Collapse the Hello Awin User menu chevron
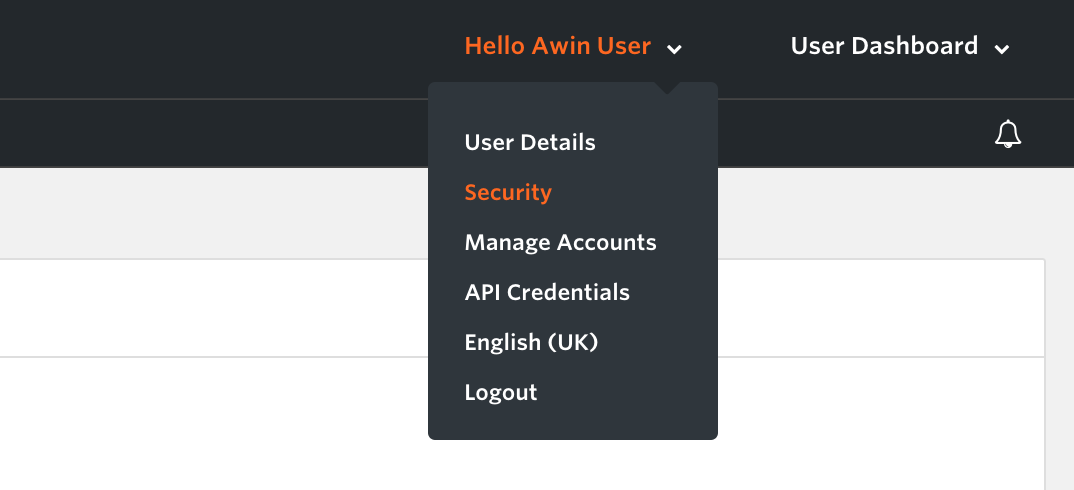 click(675, 49)
